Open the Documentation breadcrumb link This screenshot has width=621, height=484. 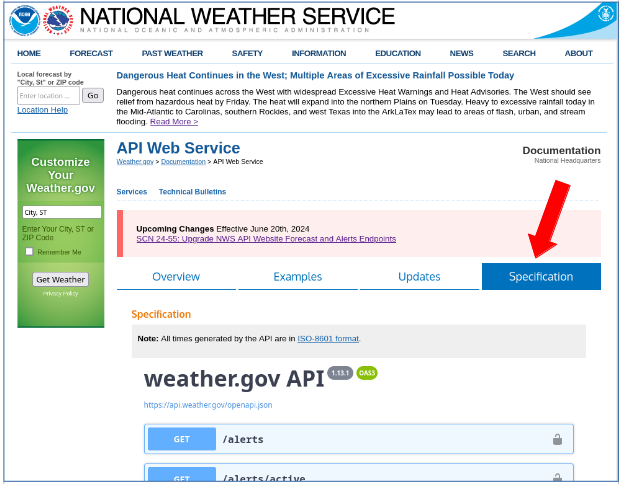point(183,162)
